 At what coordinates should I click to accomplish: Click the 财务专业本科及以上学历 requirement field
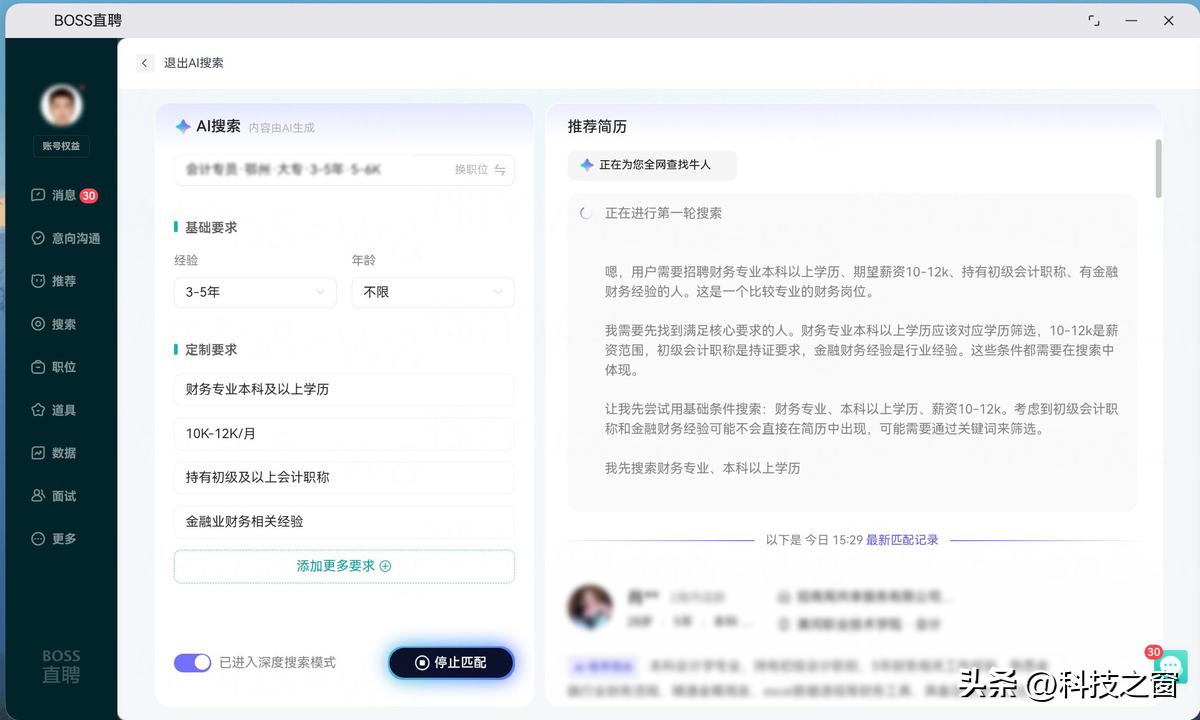click(x=344, y=390)
